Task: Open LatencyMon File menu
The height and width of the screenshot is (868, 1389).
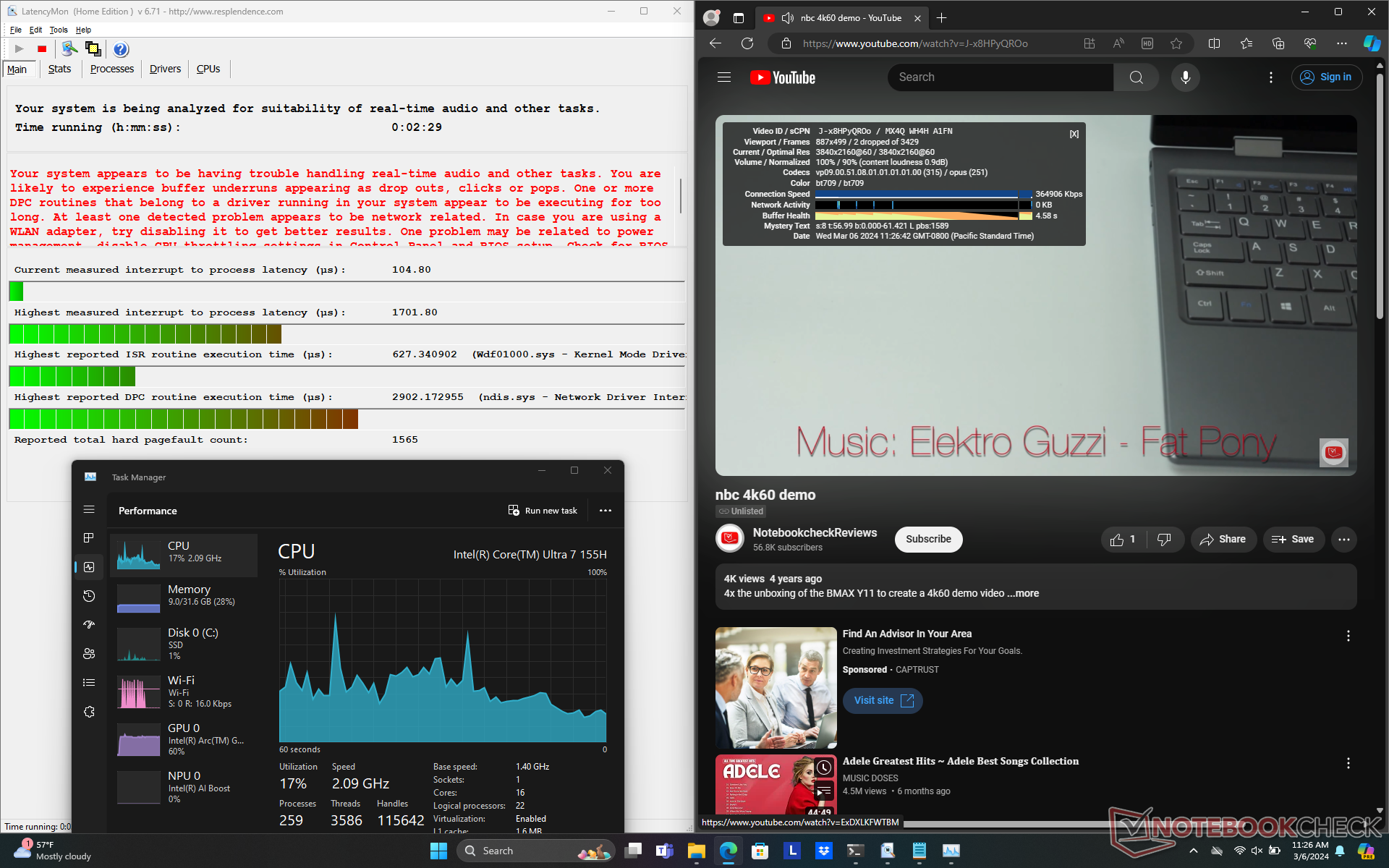Action: (x=16, y=30)
